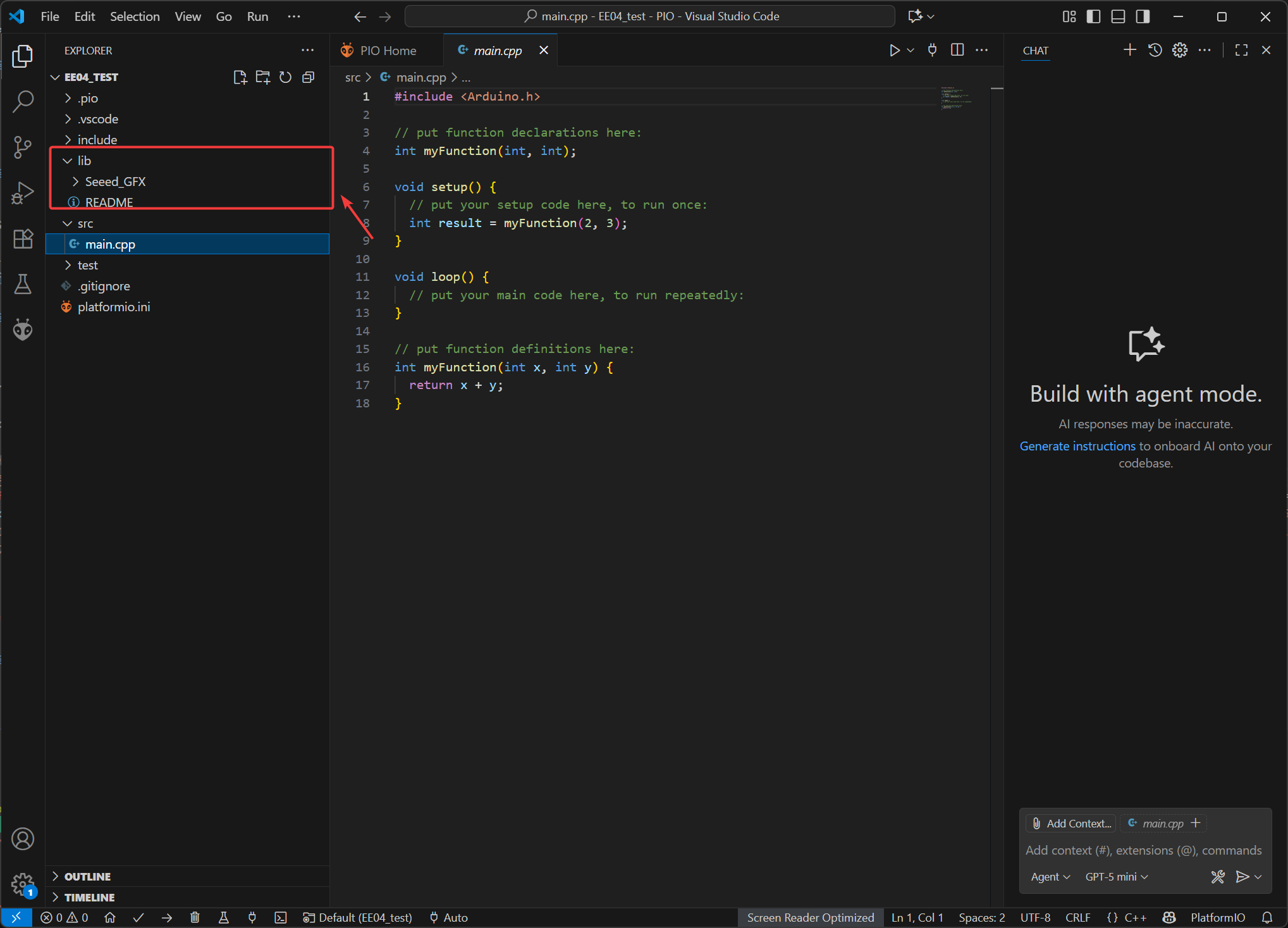Open the Selection menu

[135, 16]
